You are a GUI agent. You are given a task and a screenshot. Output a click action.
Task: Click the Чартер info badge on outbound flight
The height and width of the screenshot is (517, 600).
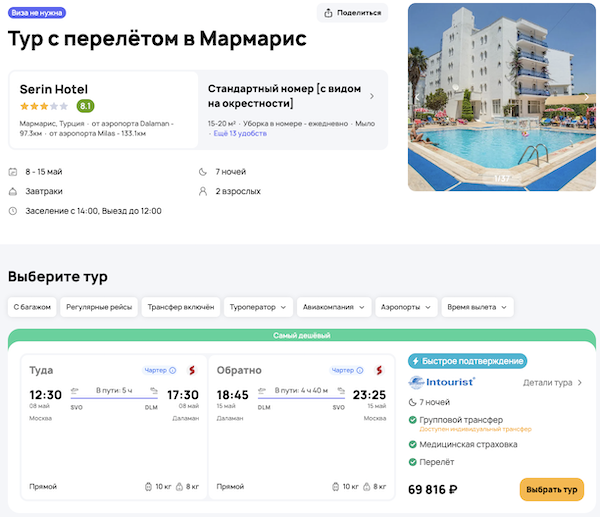pyautogui.click(x=160, y=370)
